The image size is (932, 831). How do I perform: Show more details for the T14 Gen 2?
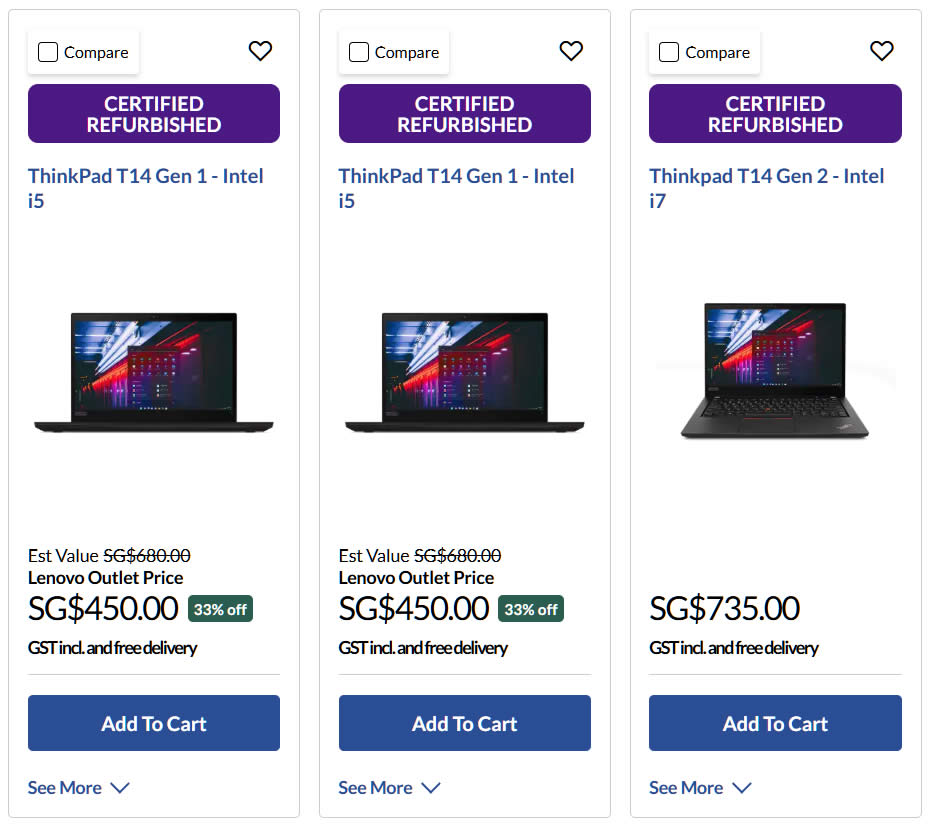700,788
